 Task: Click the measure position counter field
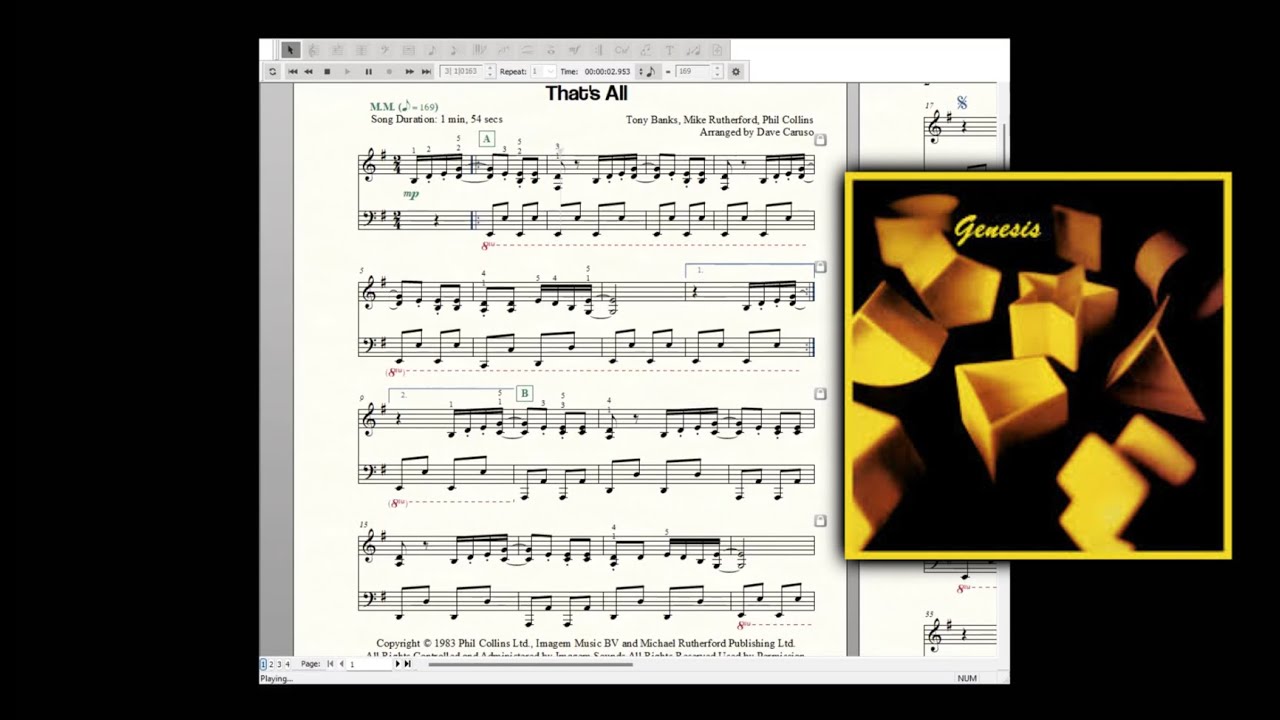pyautogui.click(x=461, y=71)
